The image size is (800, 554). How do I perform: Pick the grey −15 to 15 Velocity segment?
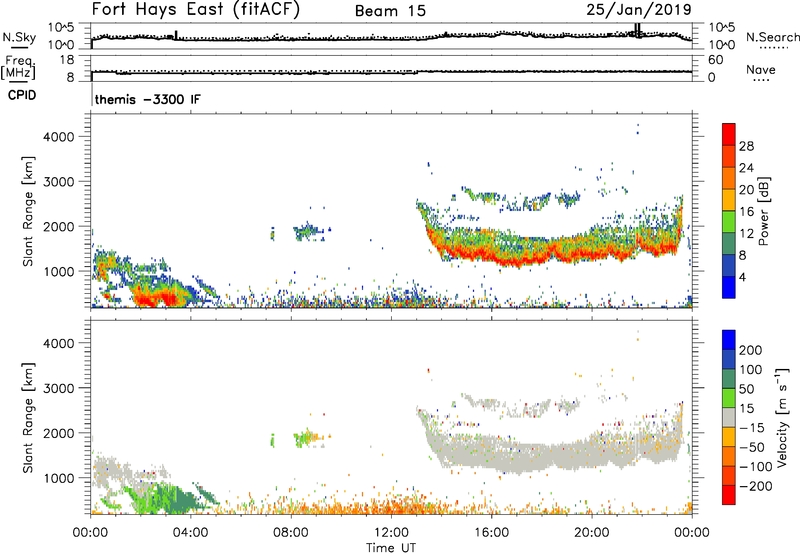pos(729,417)
